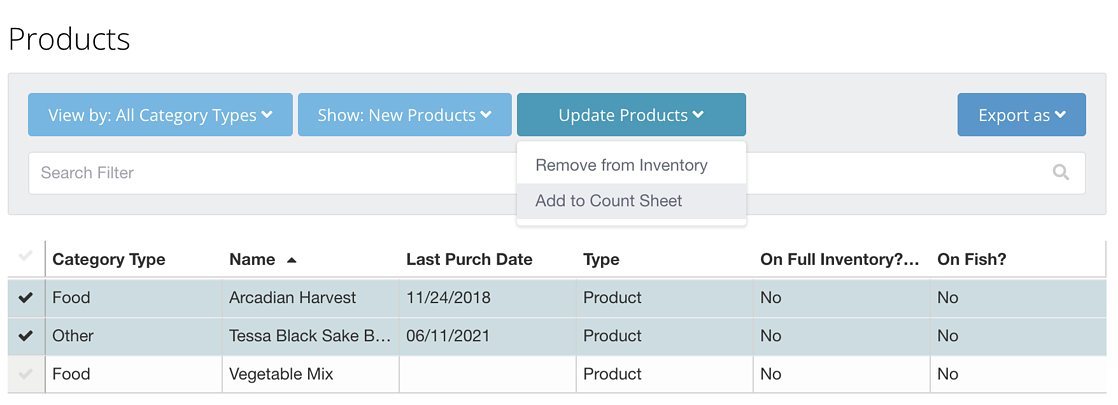
Task: Sort by Type column header
Action: pyautogui.click(x=601, y=260)
